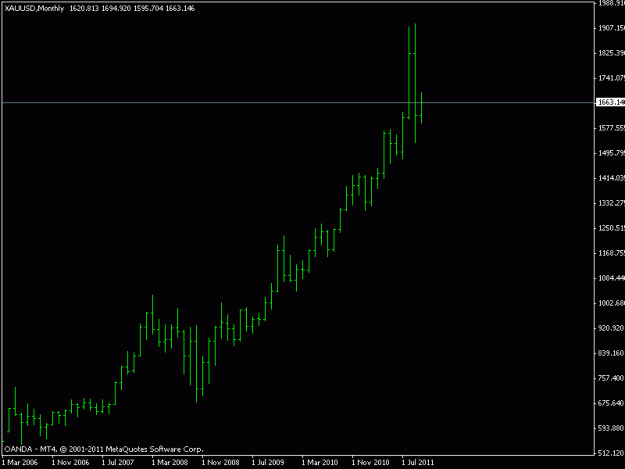Click the 1825.39 price axis label
The image size is (625, 469).
(x=611, y=53)
